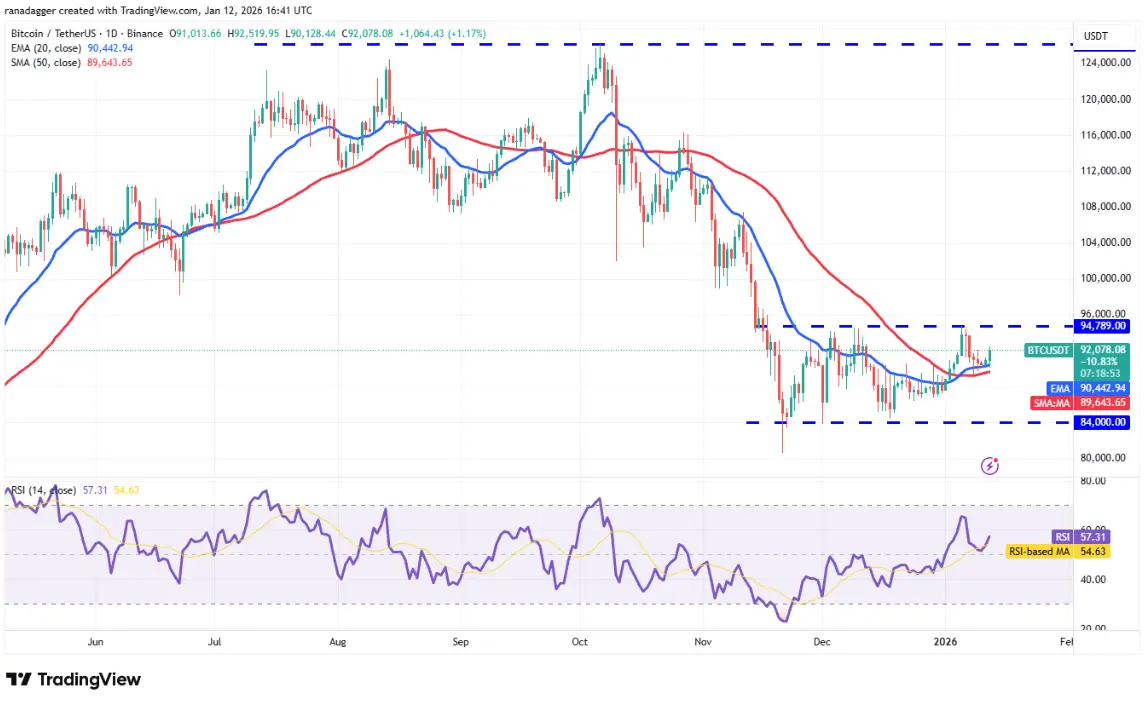Click the Oct label on time axis
This screenshot has width=1144, height=703.
pos(579,642)
